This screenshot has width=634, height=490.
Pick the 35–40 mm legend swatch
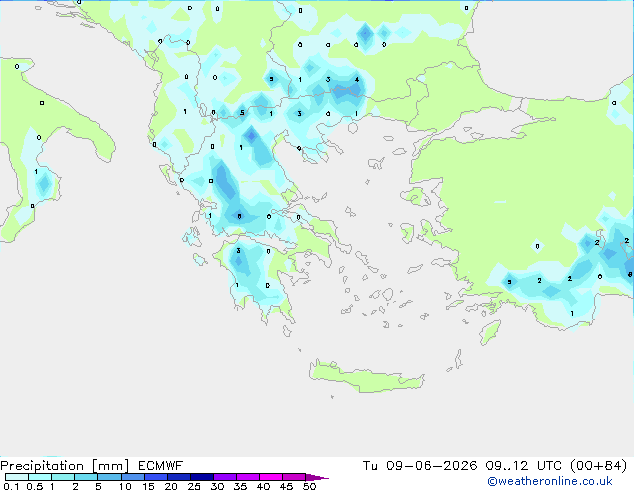(x=248, y=477)
